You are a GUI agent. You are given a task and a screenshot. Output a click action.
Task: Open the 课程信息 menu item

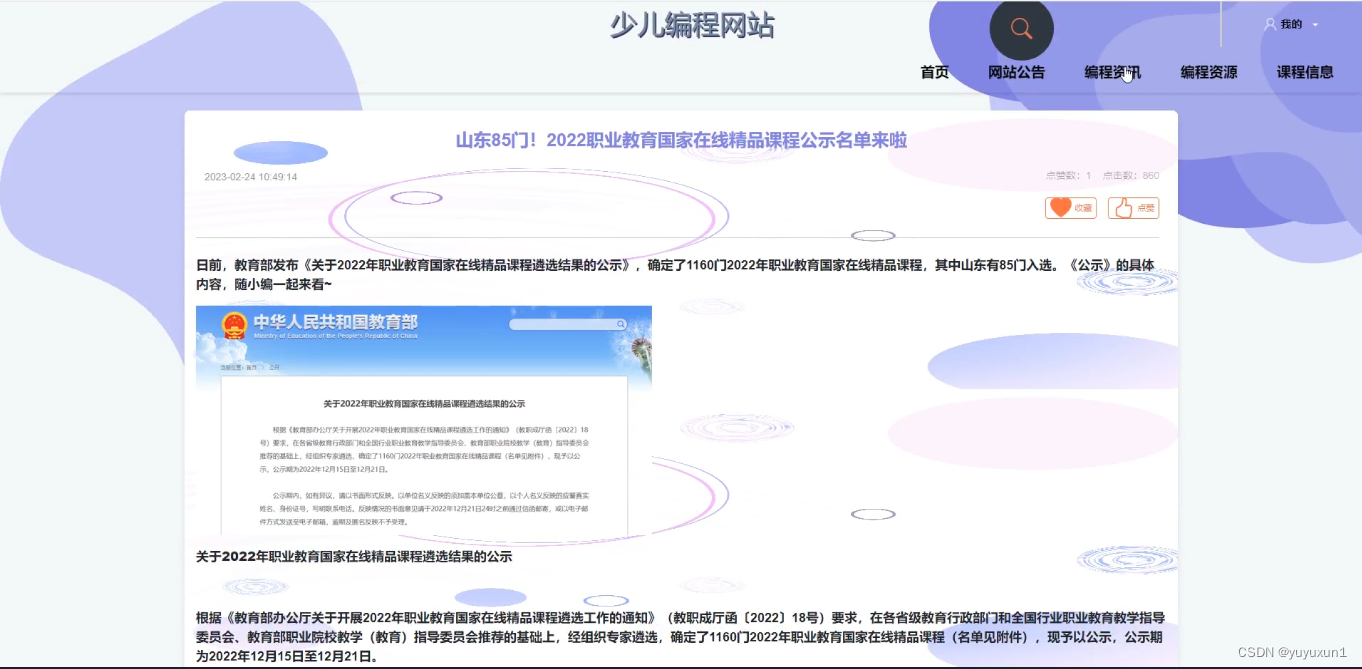click(x=1305, y=72)
